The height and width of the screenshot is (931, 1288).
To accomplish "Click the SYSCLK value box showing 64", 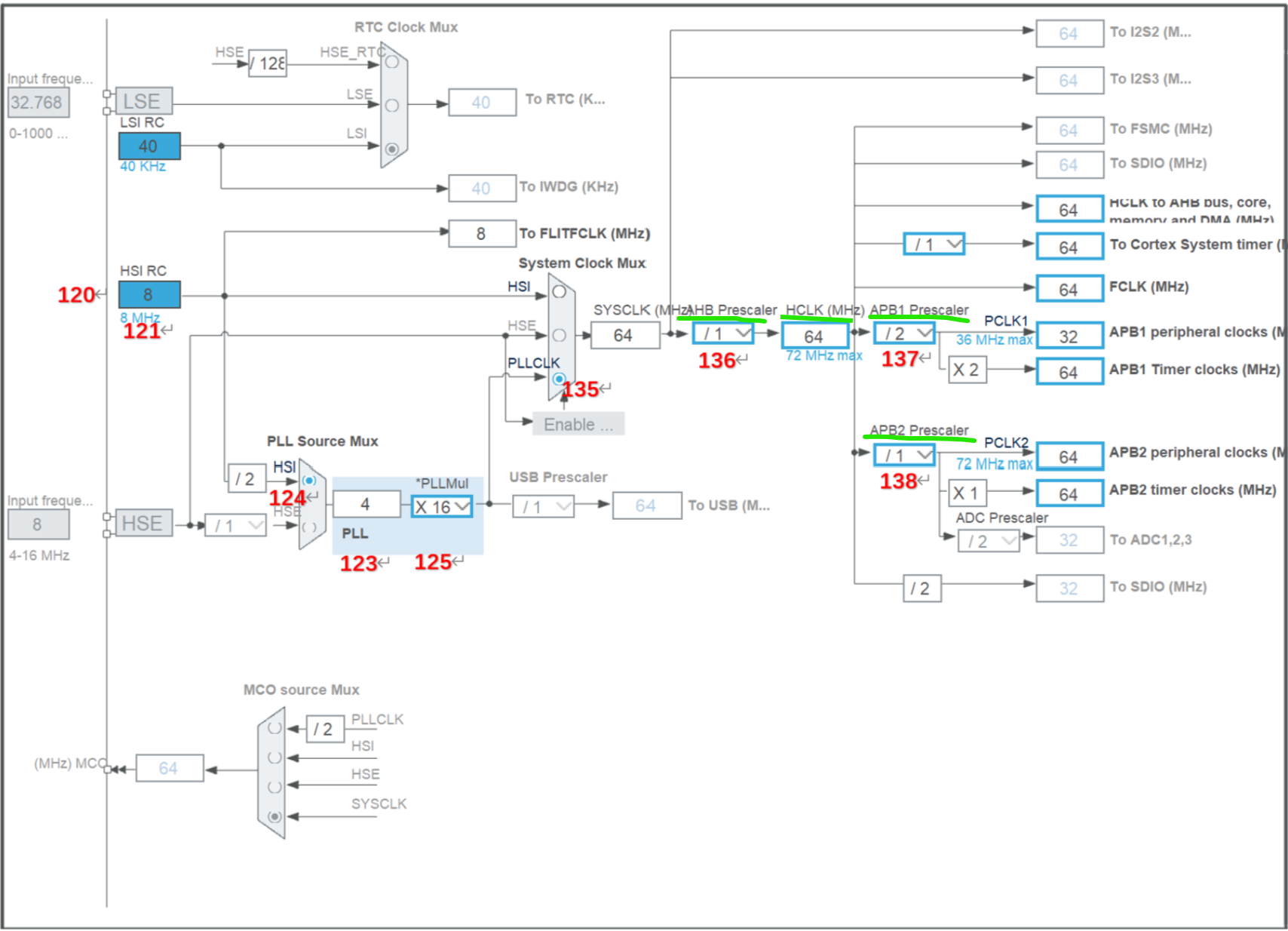I will pyautogui.click(x=624, y=335).
